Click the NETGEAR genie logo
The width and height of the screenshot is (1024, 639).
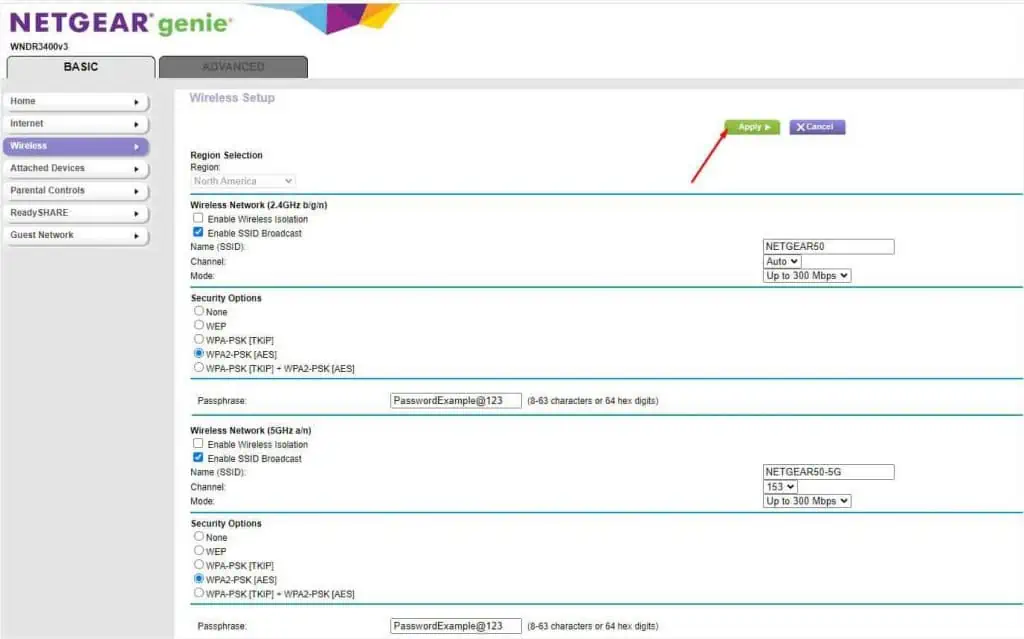(x=120, y=23)
